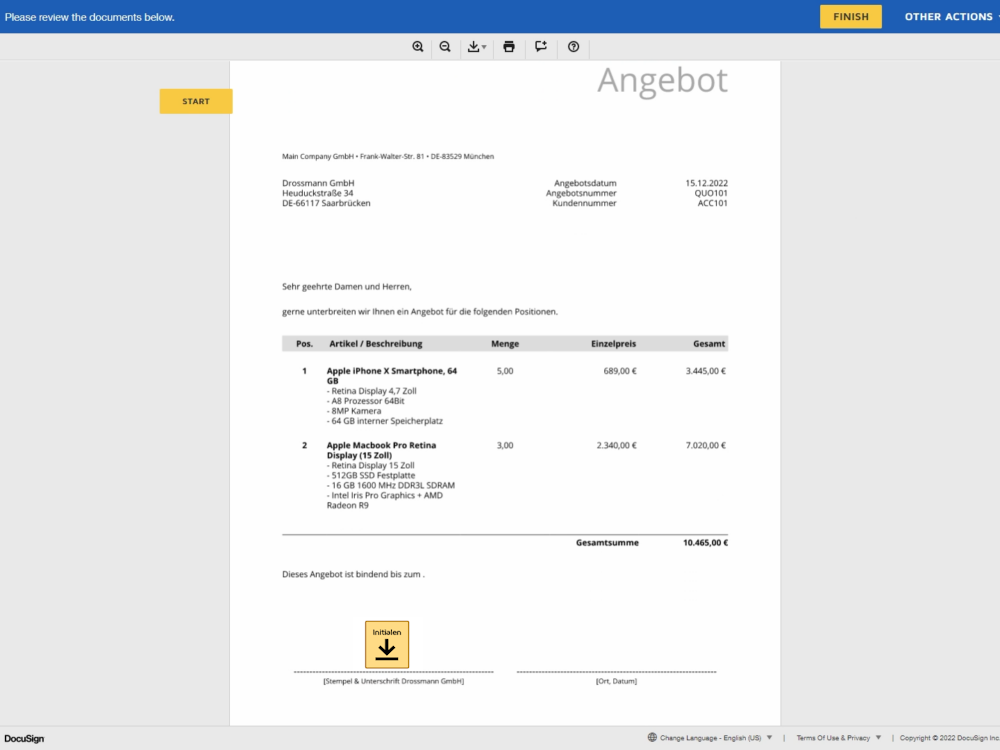The height and width of the screenshot is (750, 1000).
Task: Open the download options icon
Action: click(x=476, y=47)
